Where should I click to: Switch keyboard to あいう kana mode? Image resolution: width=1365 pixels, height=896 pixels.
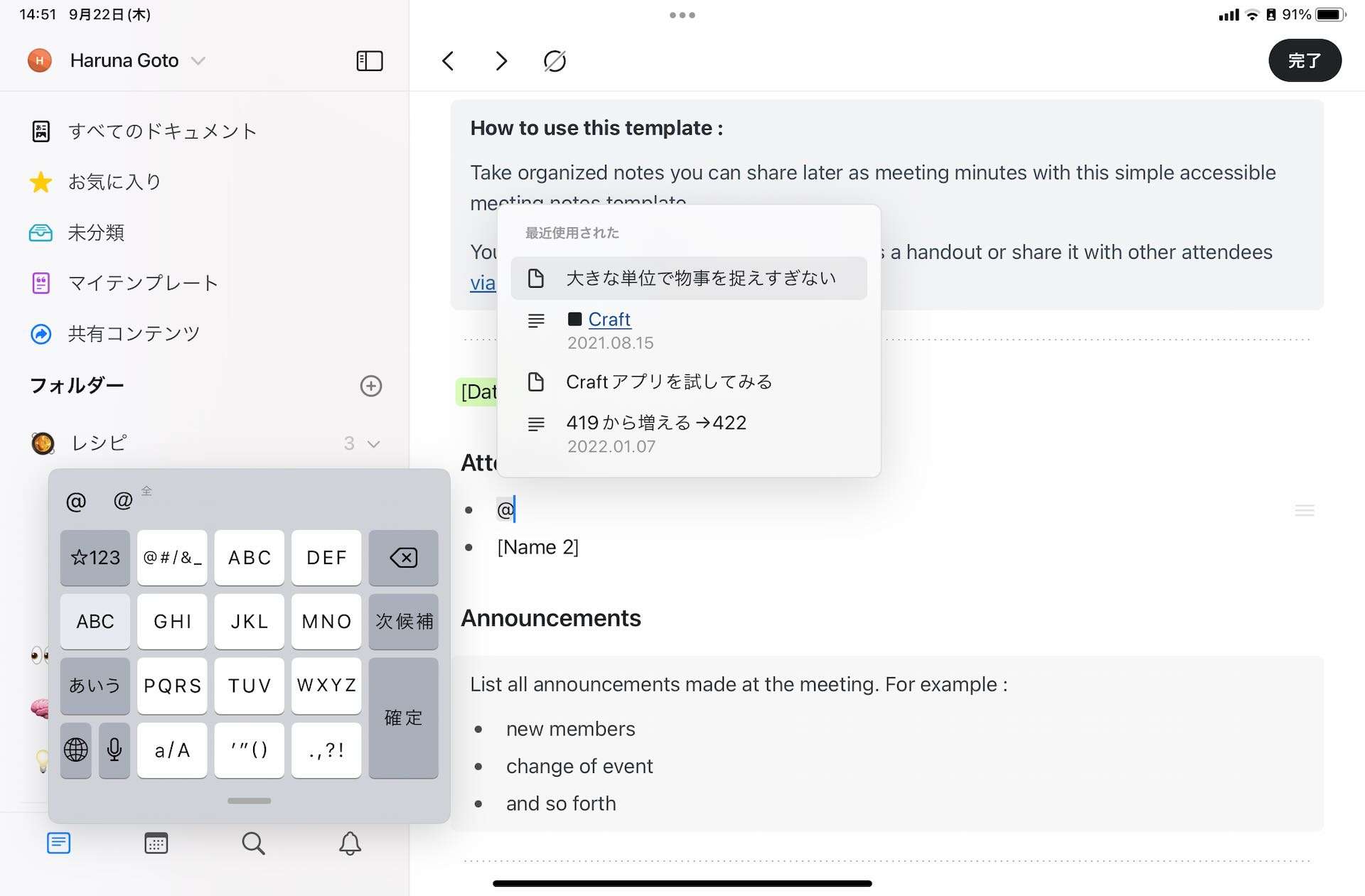click(x=95, y=686)
